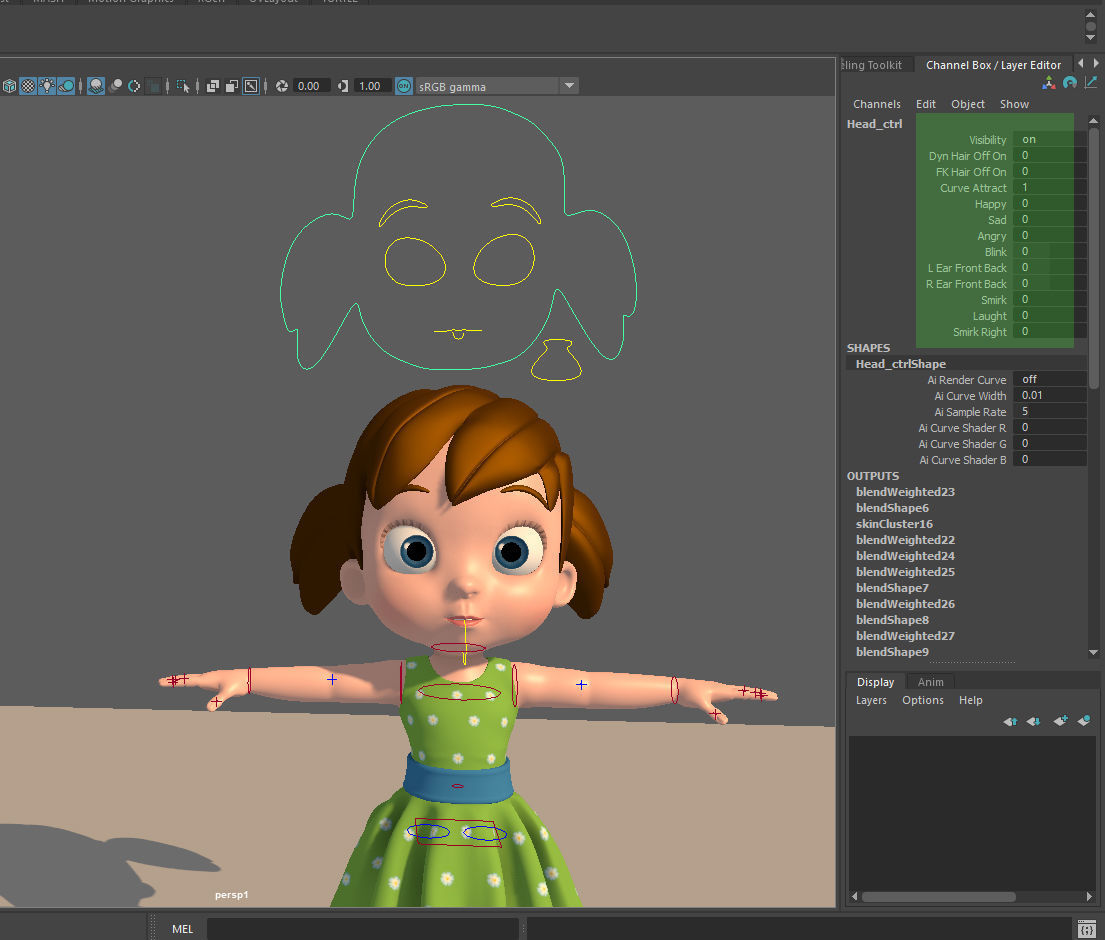The height and width of the screenshot is (940, 1105).
Task: Select the Sad channel label
Action: point(996,220)
